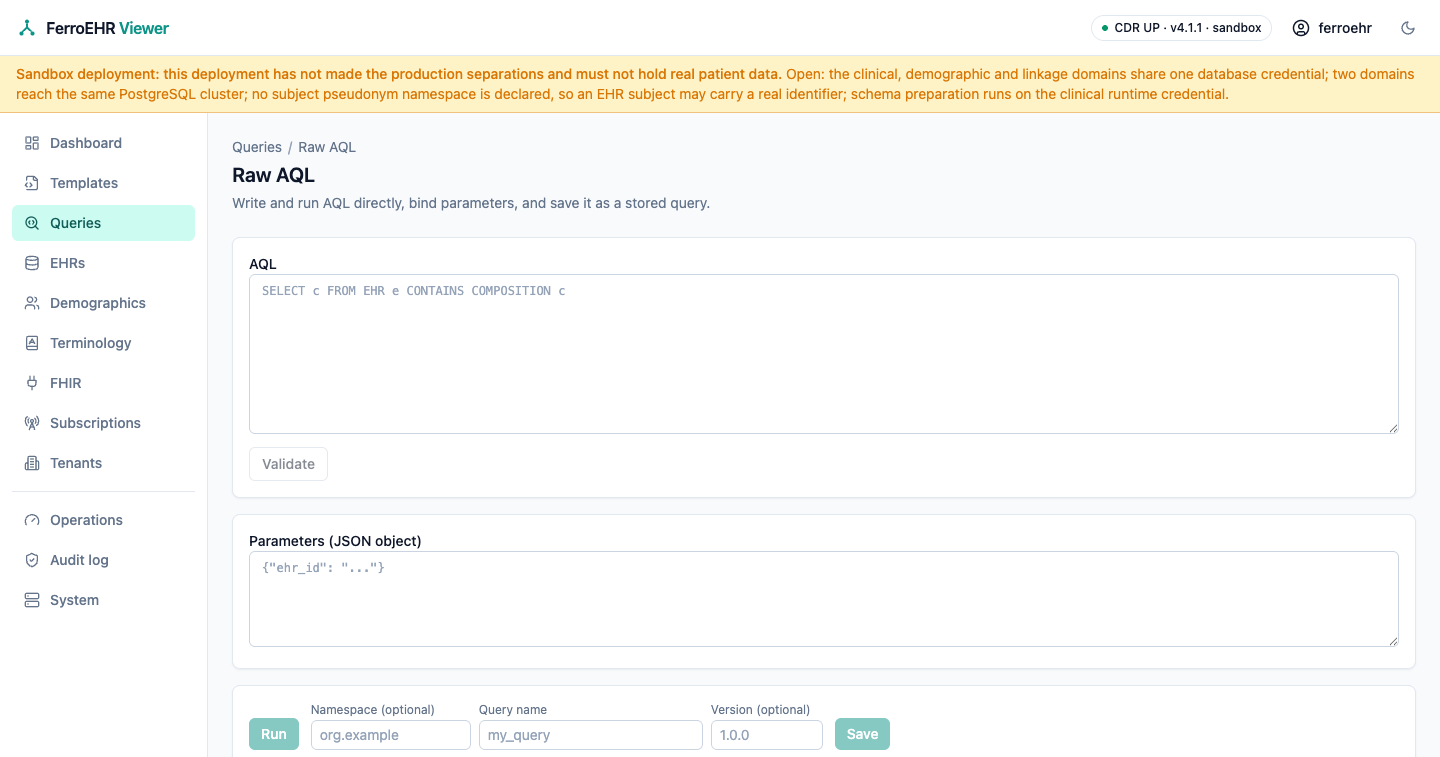
Task: Click the Terminology book icon
Action: [x=32, y=343]
